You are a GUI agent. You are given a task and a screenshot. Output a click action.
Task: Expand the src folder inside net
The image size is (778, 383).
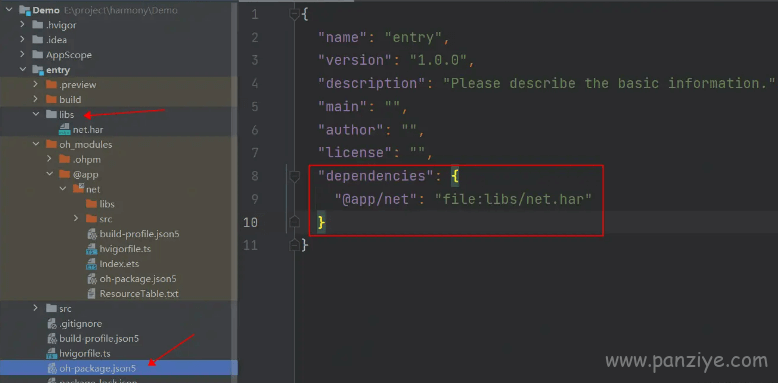(x=75, y=219)
